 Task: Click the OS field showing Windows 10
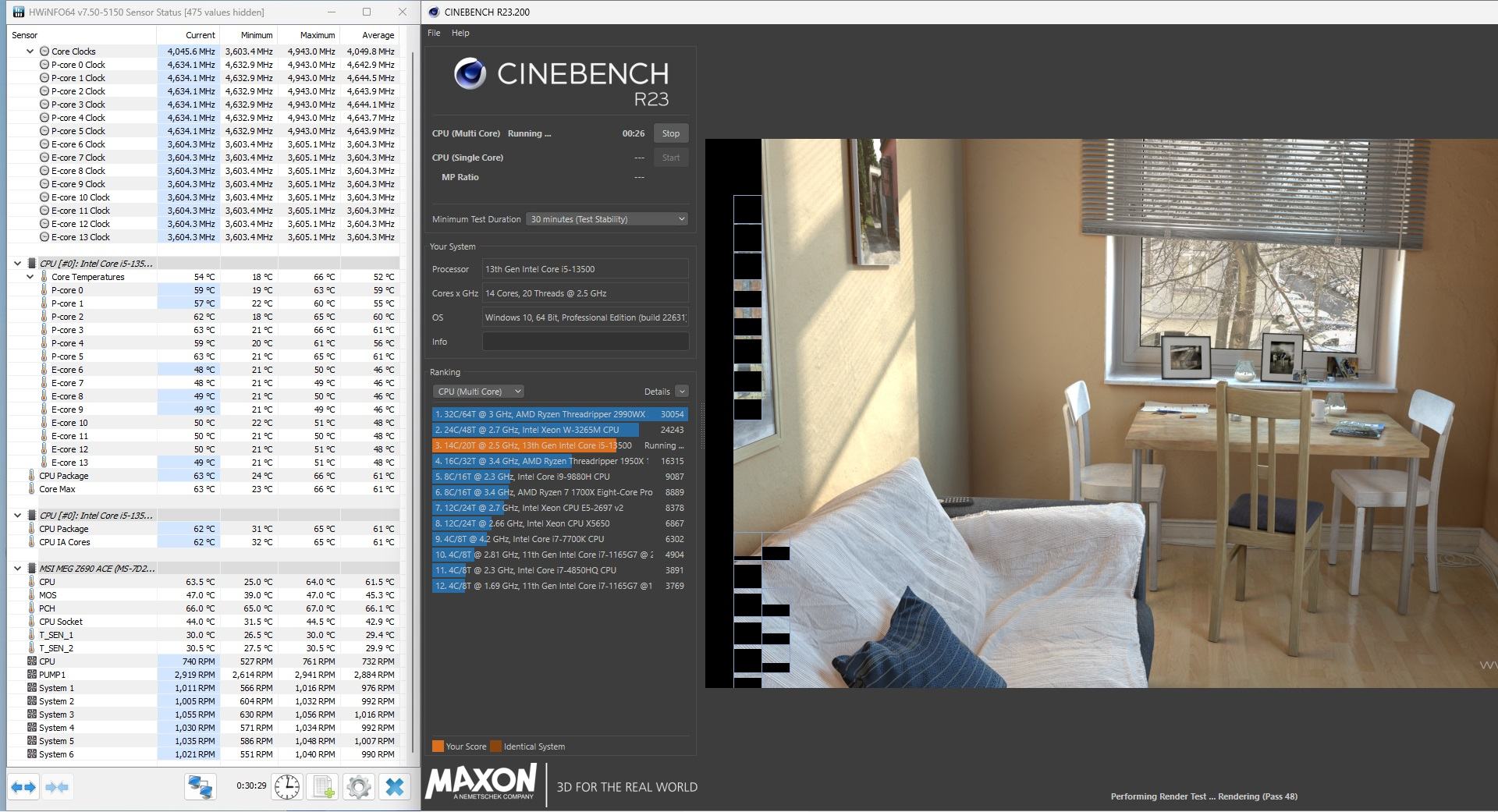click(585, 317)
